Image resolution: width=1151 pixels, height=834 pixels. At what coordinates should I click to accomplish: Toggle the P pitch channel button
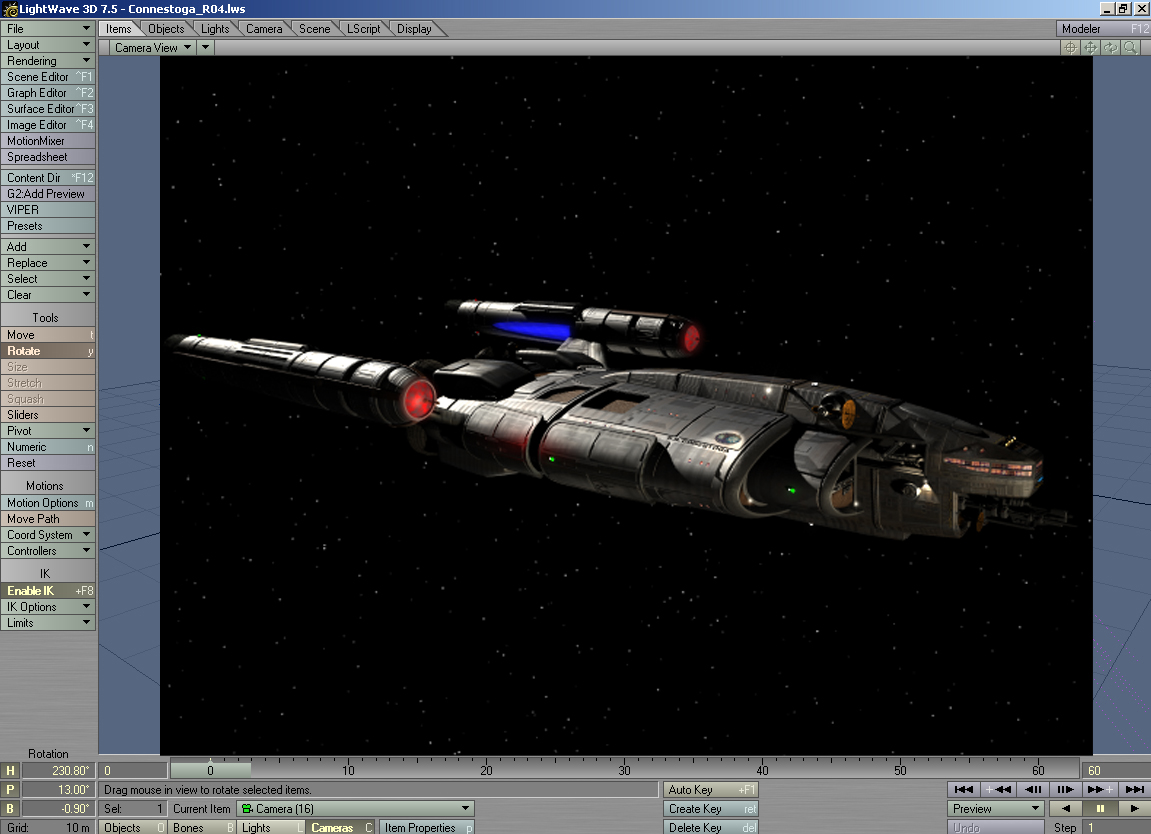(10, 790)
